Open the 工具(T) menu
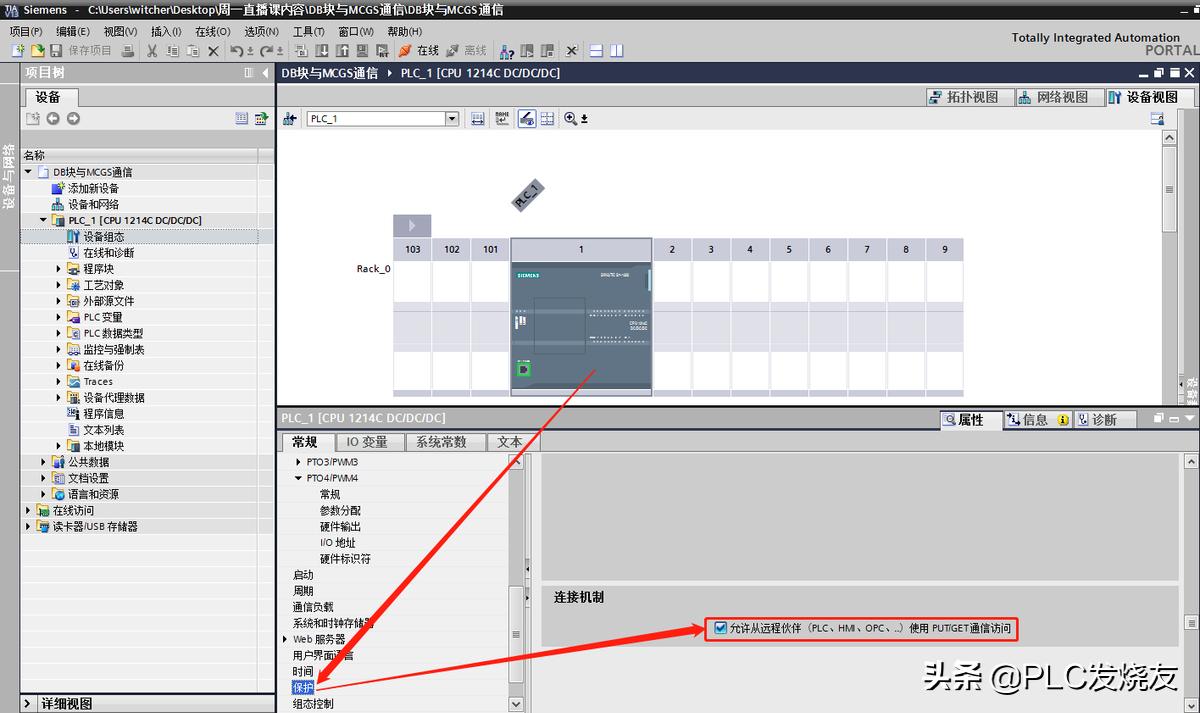The width and height of the screenshot is (1200, 713). (x=309, y=31)
